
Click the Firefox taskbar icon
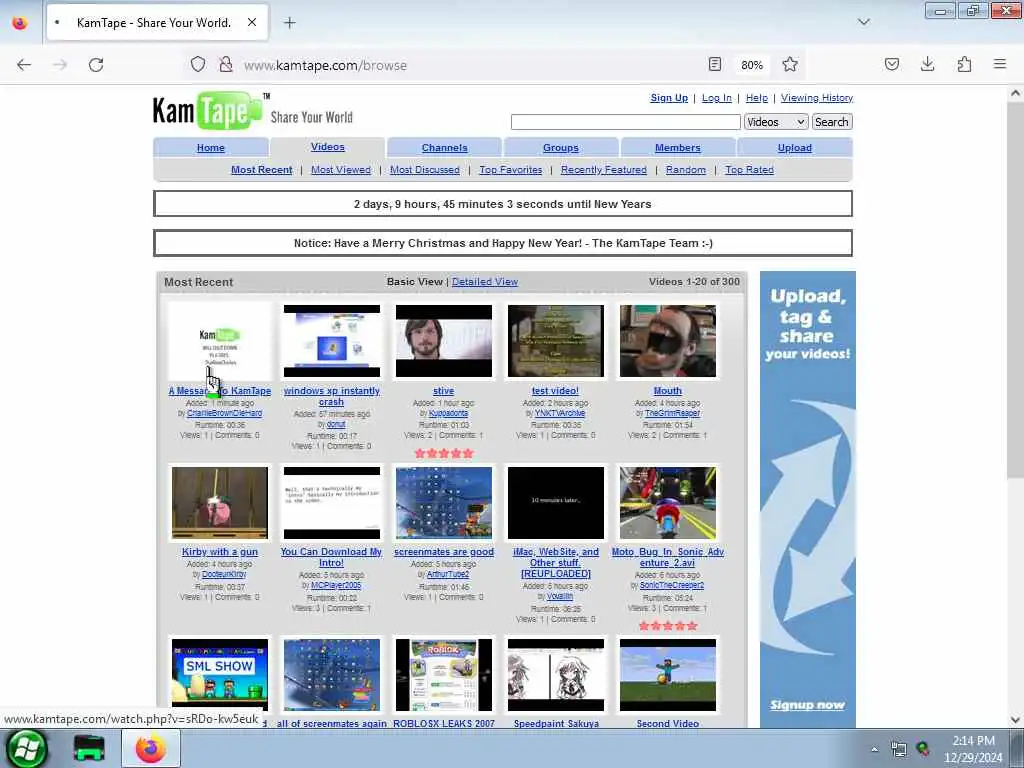pos(151,748)
